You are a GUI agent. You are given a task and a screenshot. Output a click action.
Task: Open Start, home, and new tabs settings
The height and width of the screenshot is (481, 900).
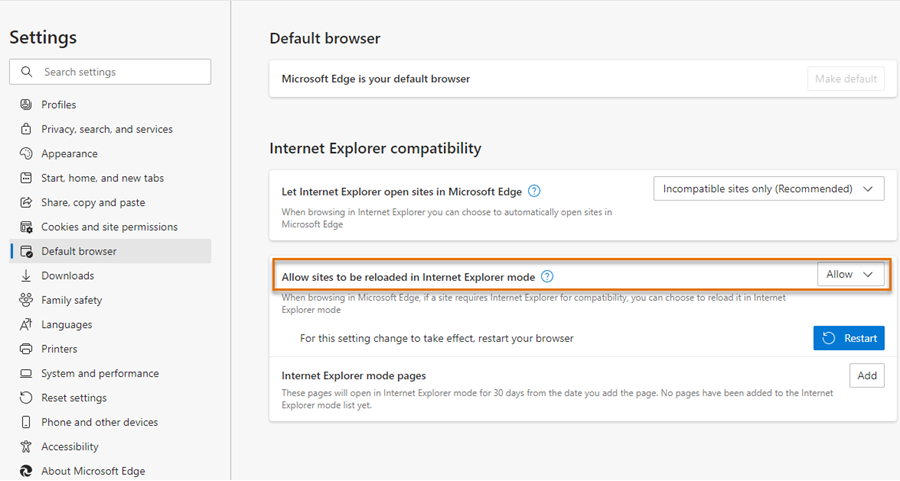click(x=102, y=178)
